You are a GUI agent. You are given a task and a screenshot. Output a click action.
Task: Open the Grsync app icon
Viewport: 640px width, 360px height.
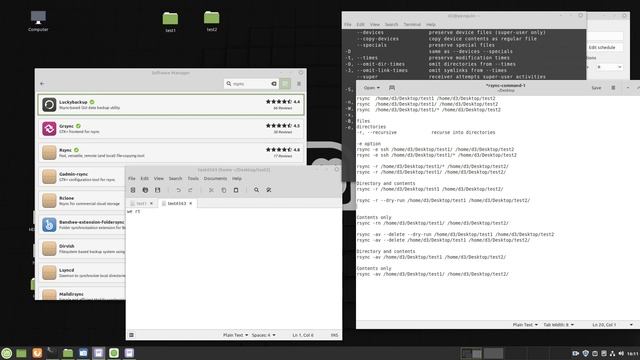(49, 129)
